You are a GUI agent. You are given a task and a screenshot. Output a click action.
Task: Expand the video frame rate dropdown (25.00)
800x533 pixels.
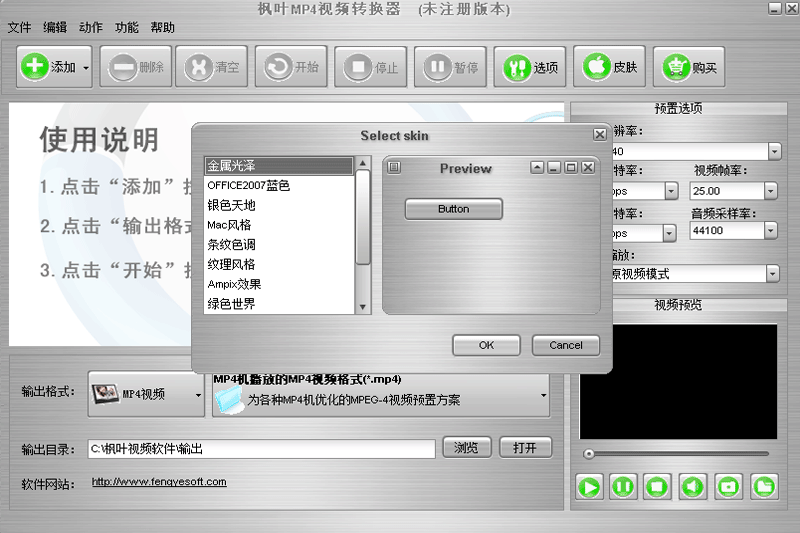click(x=770, y=191)
